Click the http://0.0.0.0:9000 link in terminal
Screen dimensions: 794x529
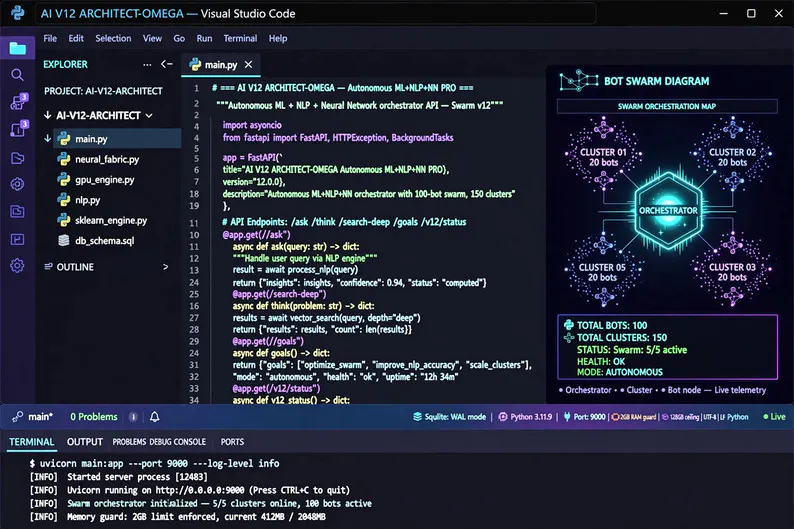[200, 490]
